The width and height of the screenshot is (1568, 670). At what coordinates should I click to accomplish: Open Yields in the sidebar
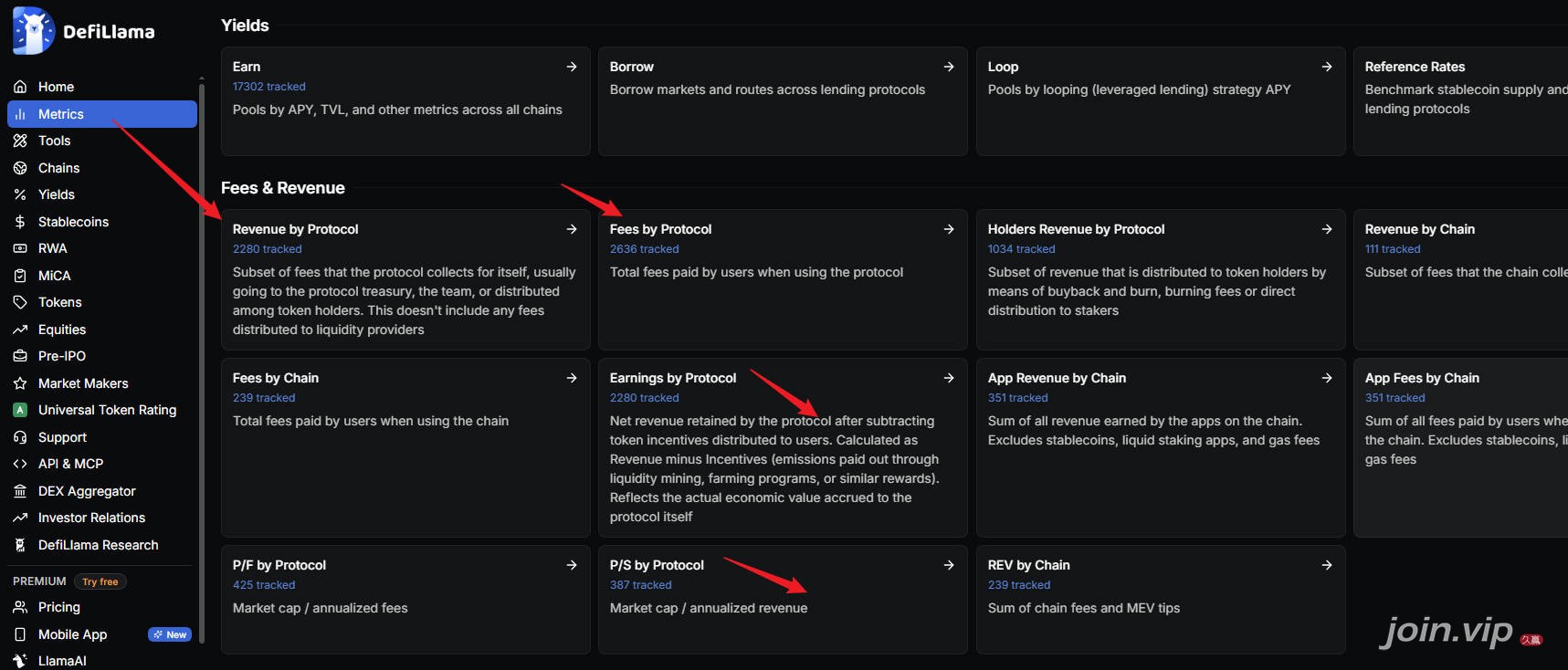pos(102,194)
